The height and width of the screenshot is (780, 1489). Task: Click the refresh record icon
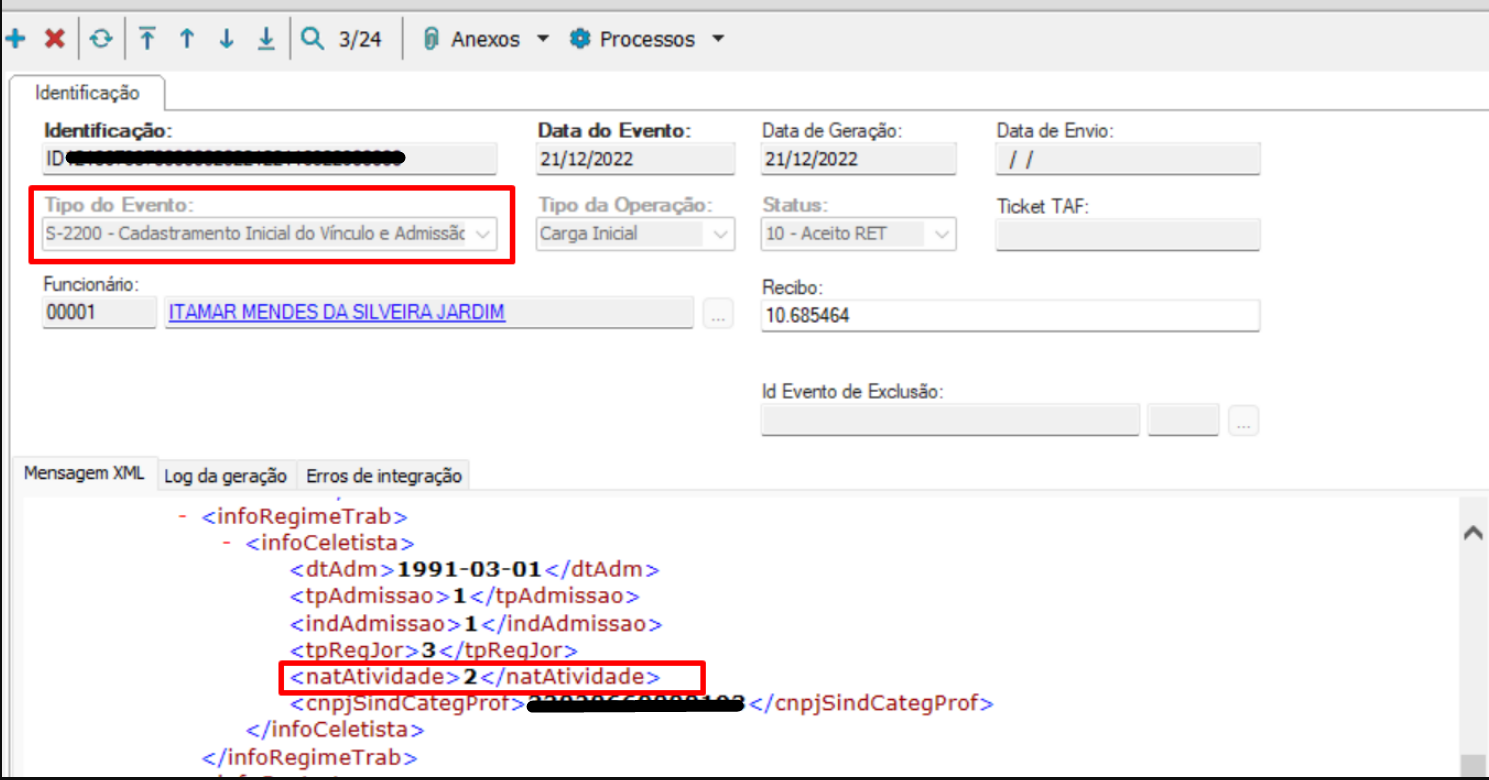click(100, 39)
